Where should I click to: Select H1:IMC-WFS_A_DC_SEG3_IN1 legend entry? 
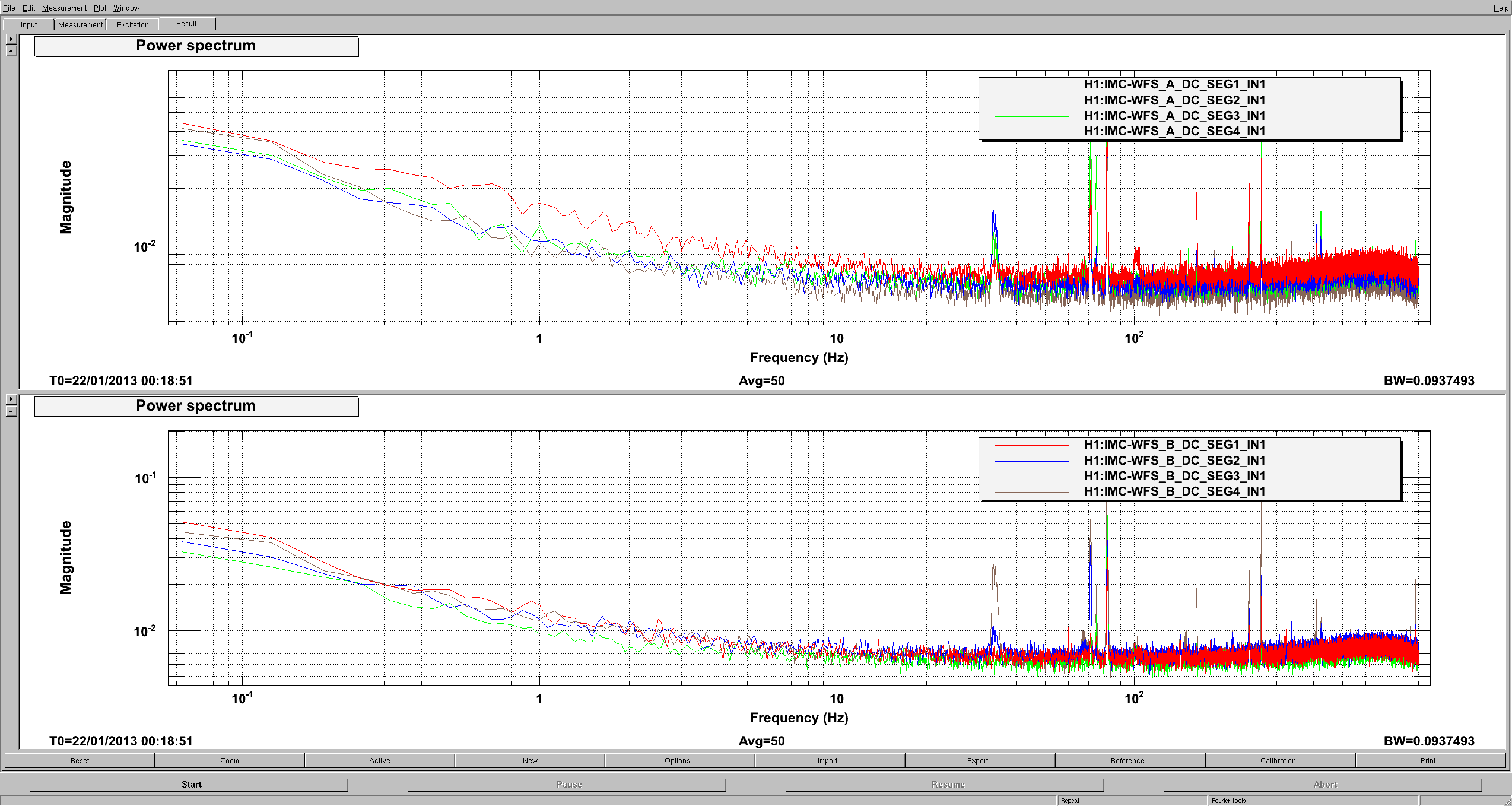coord(1174,116)
